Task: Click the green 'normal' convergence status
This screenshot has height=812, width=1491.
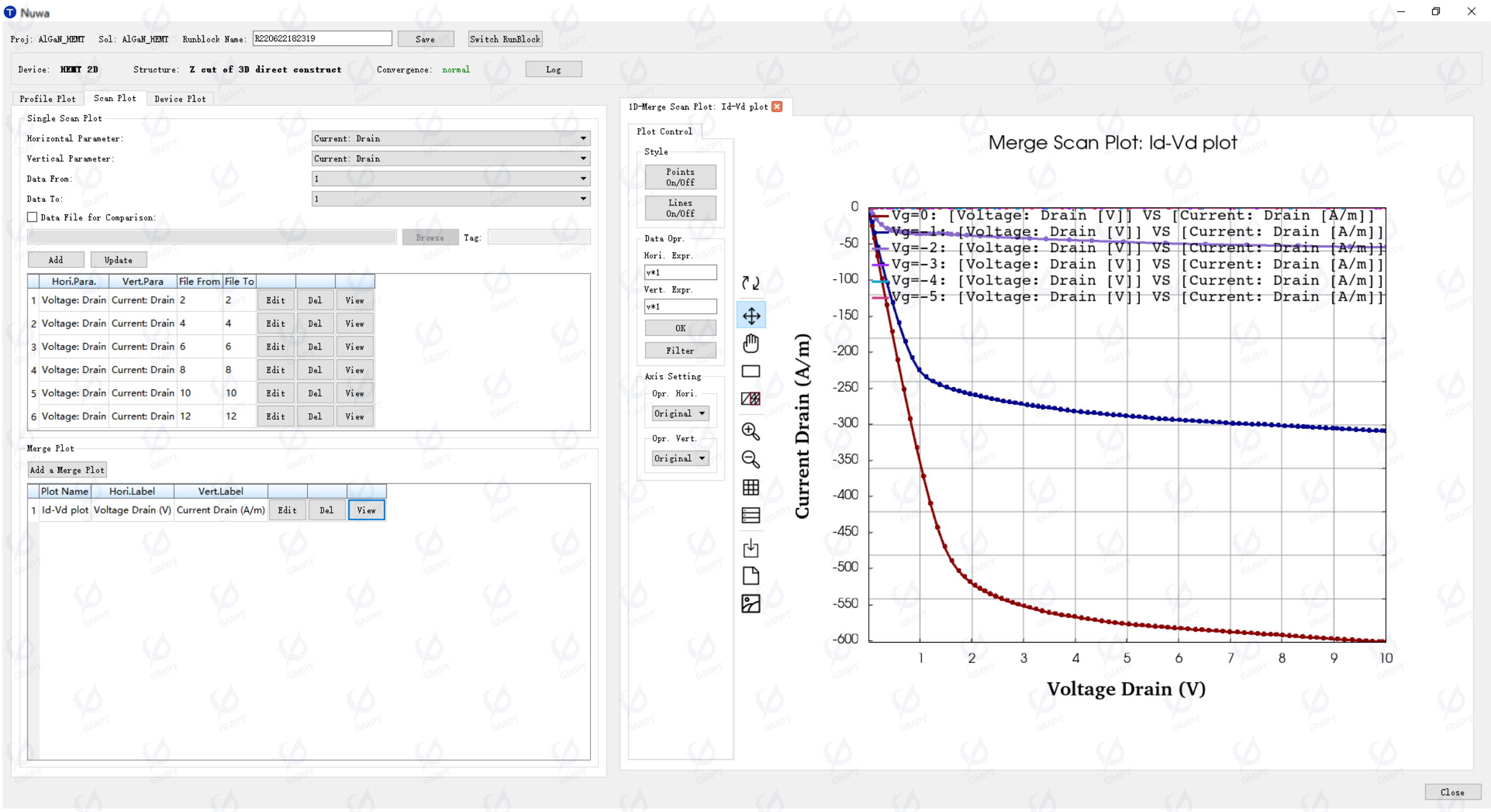Action: (455, 69)
